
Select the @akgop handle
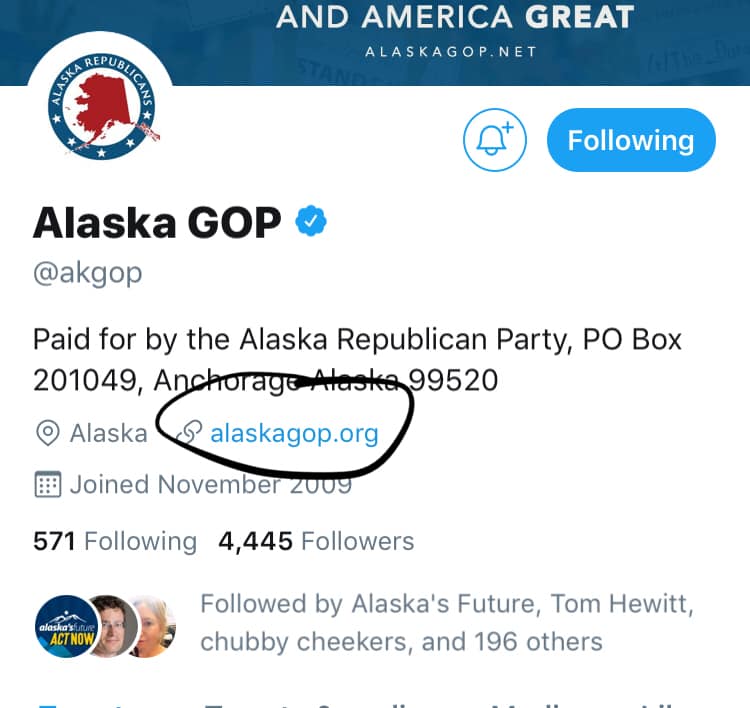point(88,273)
